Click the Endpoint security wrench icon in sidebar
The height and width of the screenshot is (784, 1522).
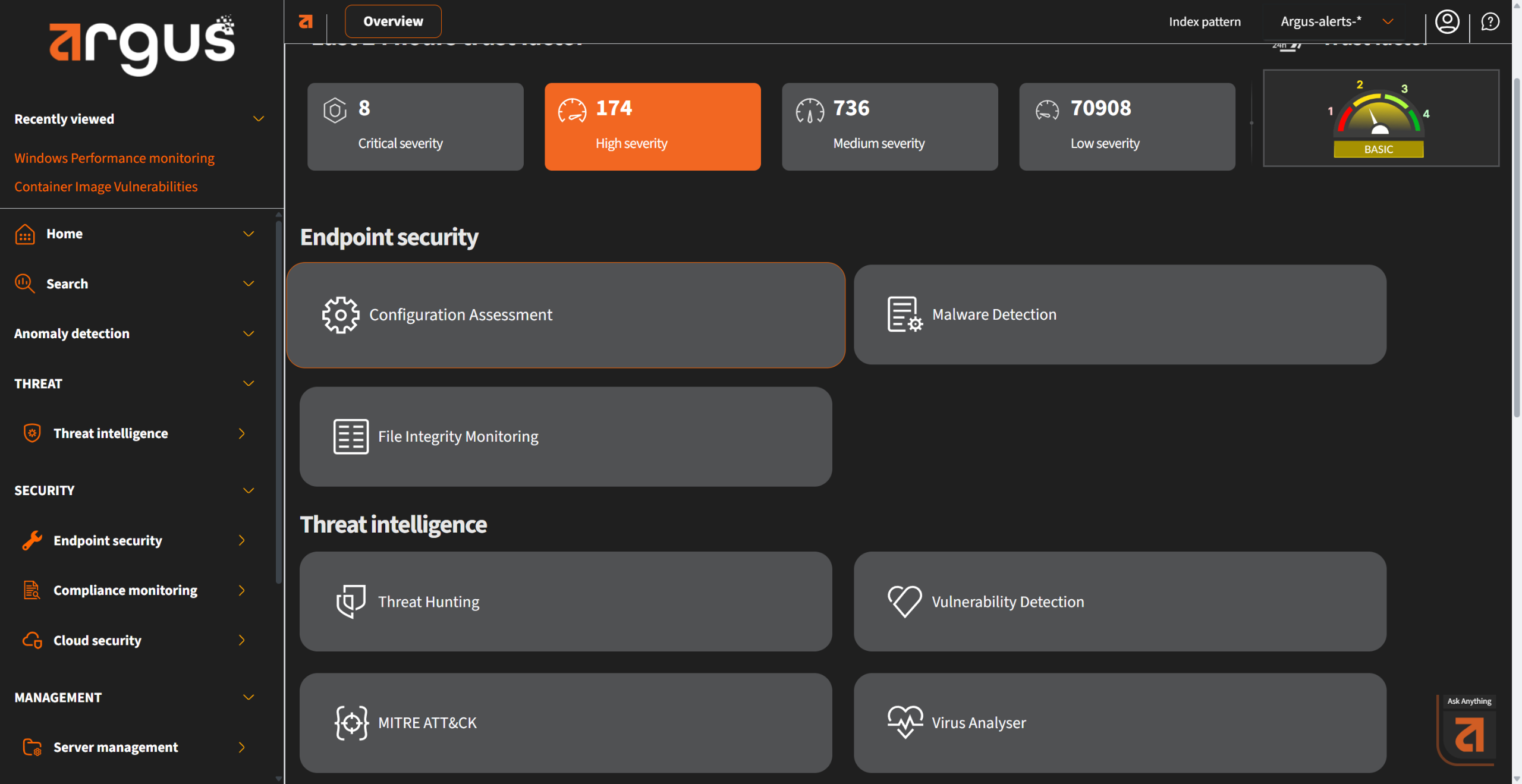coord(32,540)
